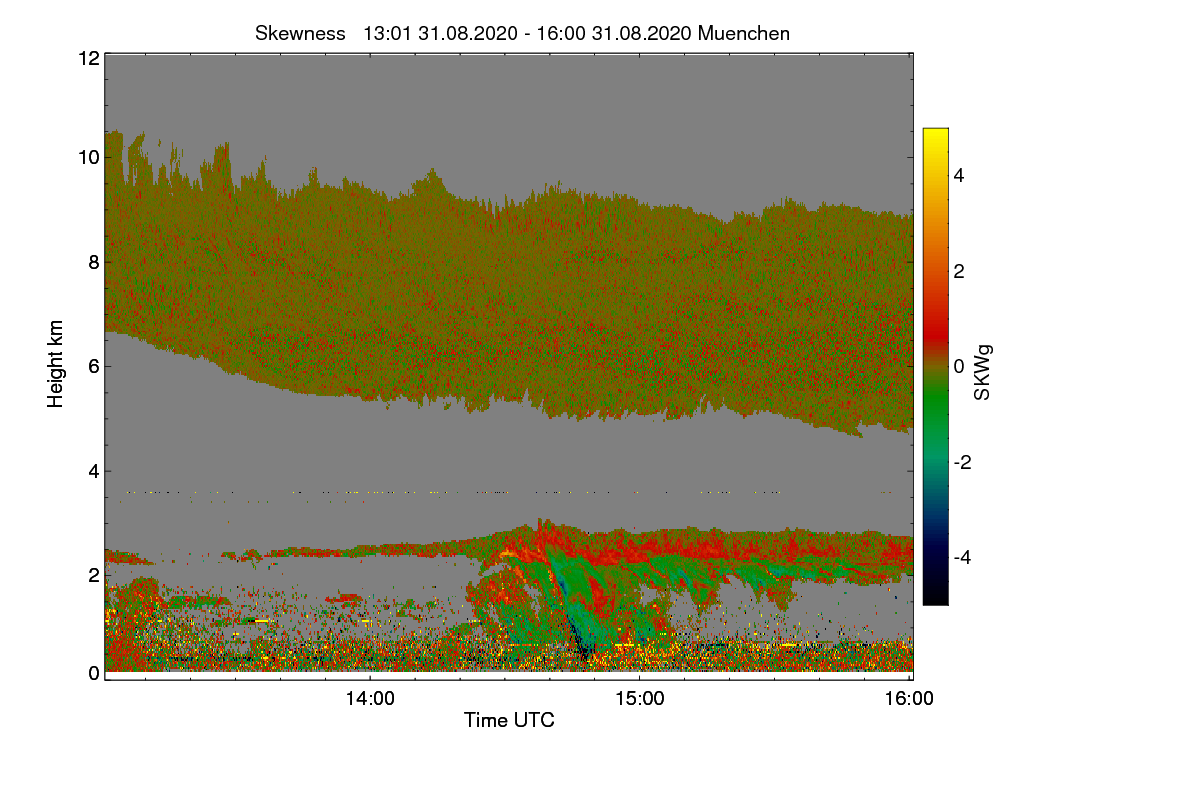Click the height axis tick label 4
Screen dimensions: 1200x800
tap(94, 470)
